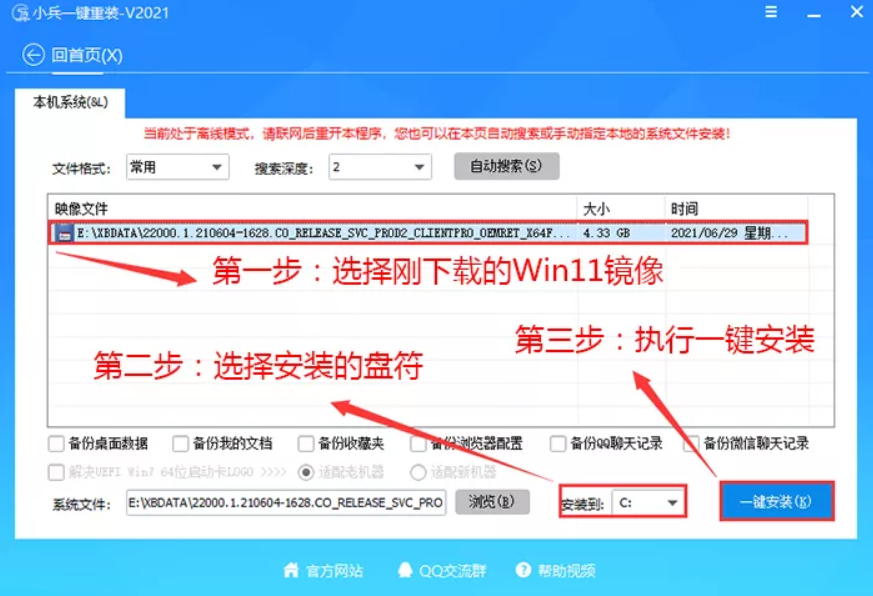Image resolution: width=873 pixels, height=596 pixels.
Task: Check the 备份我的文档 option
Action: pyautogui.click(x=180, y=443)
